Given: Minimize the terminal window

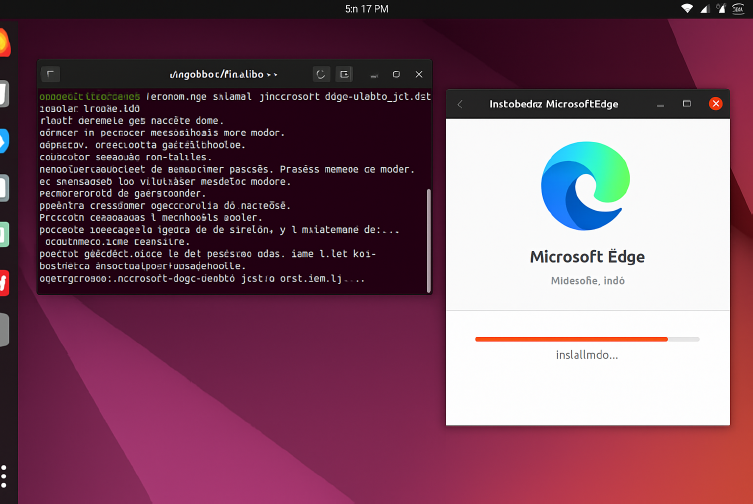Looking at the screenshot, I should [374, 75].
